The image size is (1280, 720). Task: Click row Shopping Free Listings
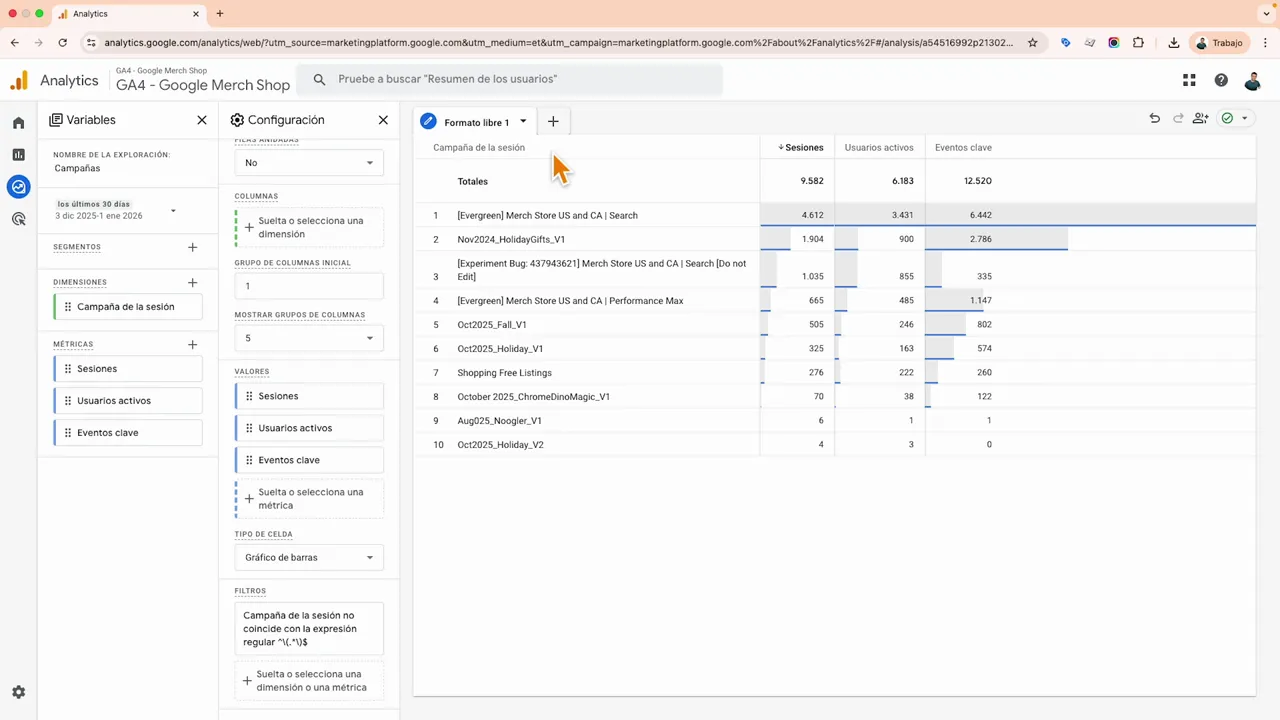point(835,373)
